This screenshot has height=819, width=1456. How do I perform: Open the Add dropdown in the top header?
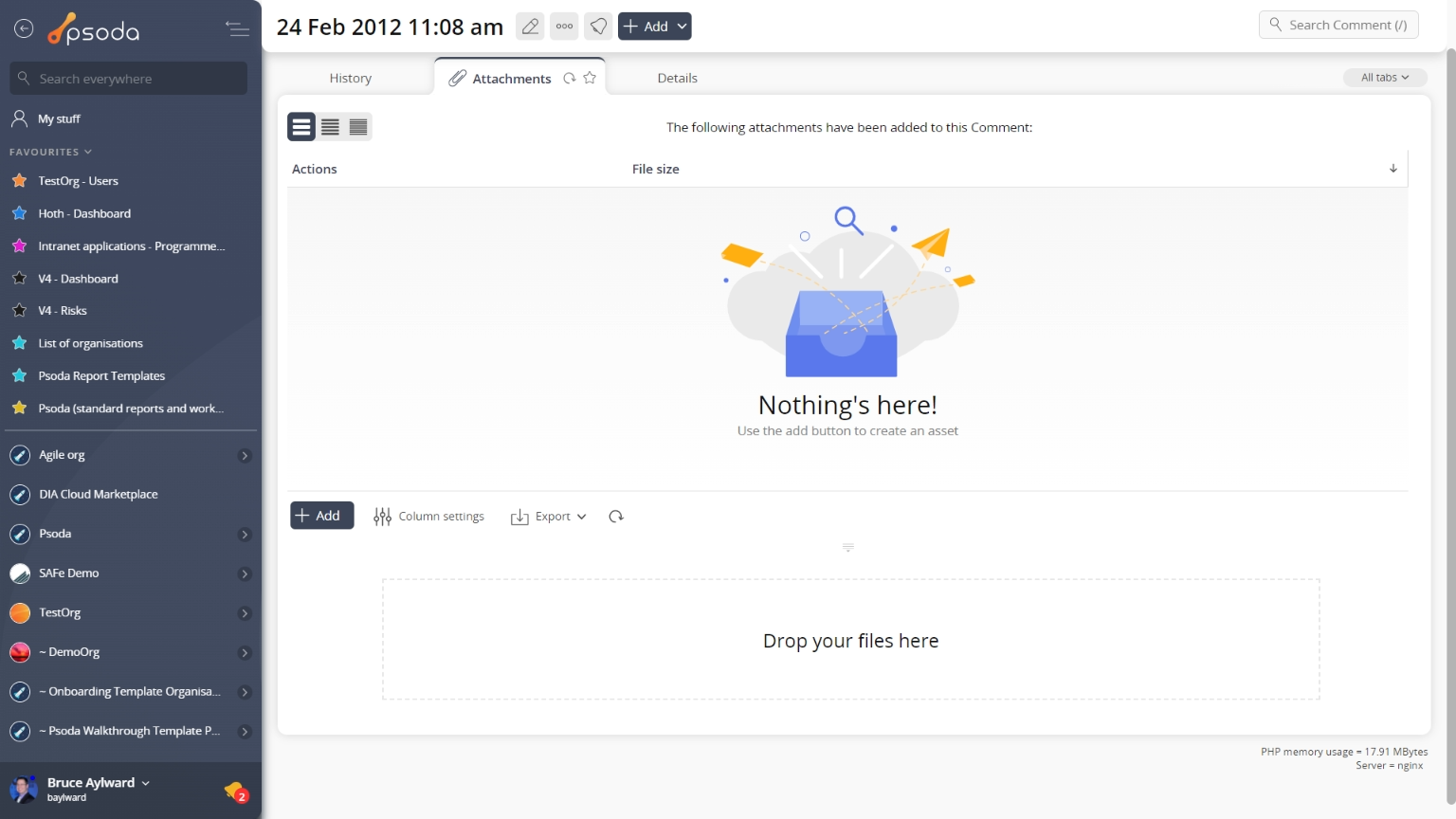tap(654, 27)
